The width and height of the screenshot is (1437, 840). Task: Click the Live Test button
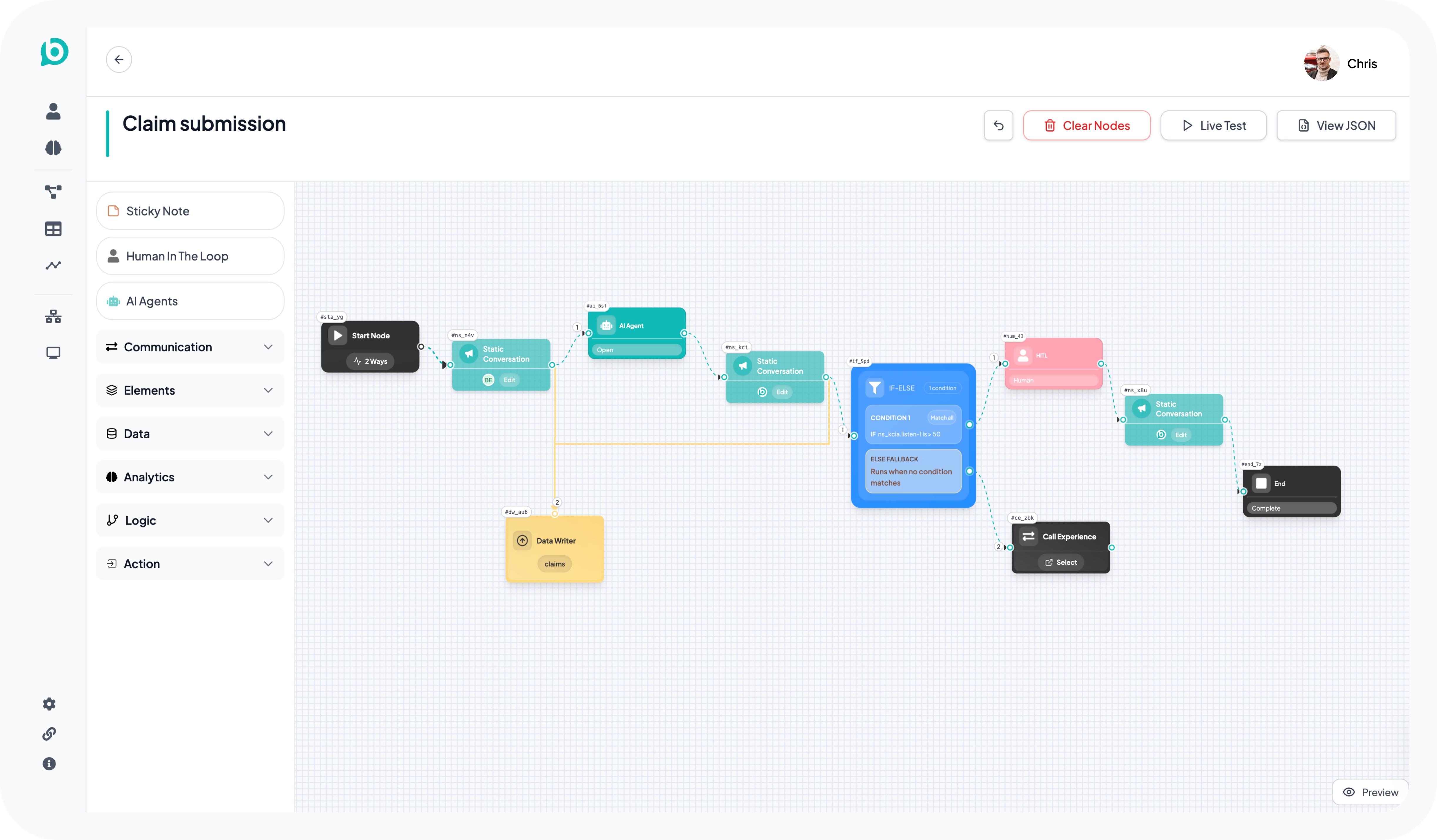click(1213, 125)
